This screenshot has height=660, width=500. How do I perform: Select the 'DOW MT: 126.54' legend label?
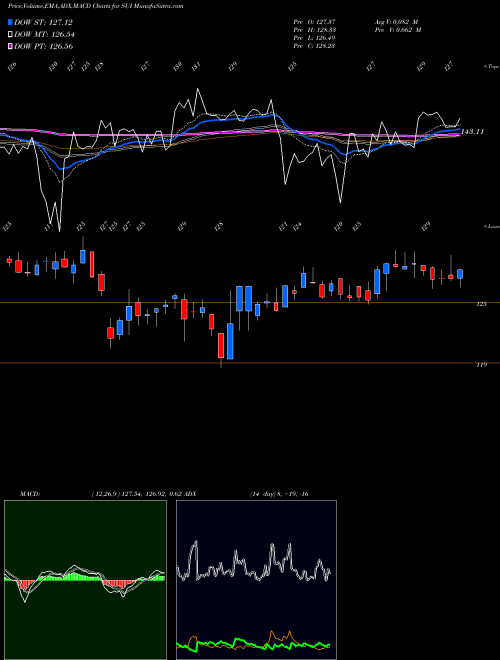(x=44, y=35)
